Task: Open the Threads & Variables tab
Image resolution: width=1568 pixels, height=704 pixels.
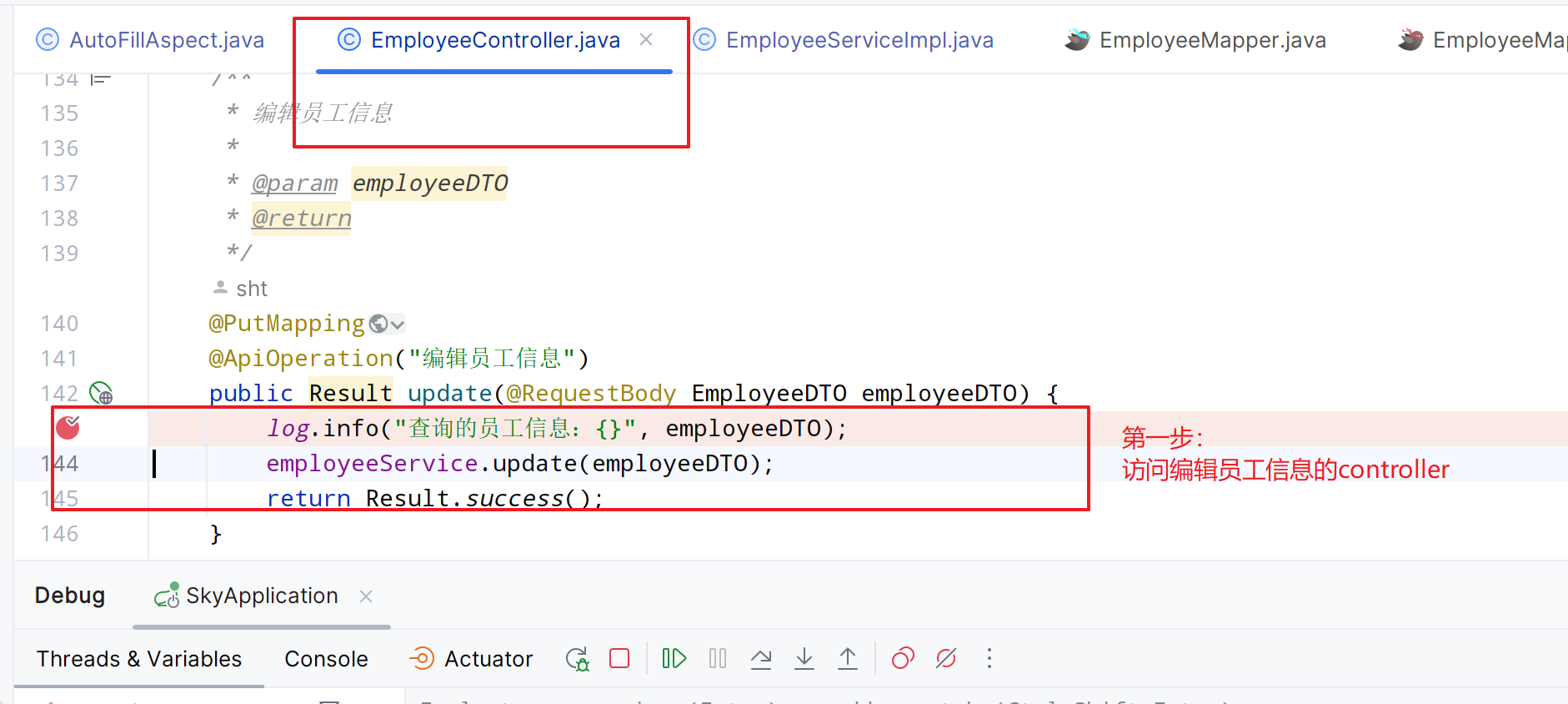Action: tap(139, 659)
